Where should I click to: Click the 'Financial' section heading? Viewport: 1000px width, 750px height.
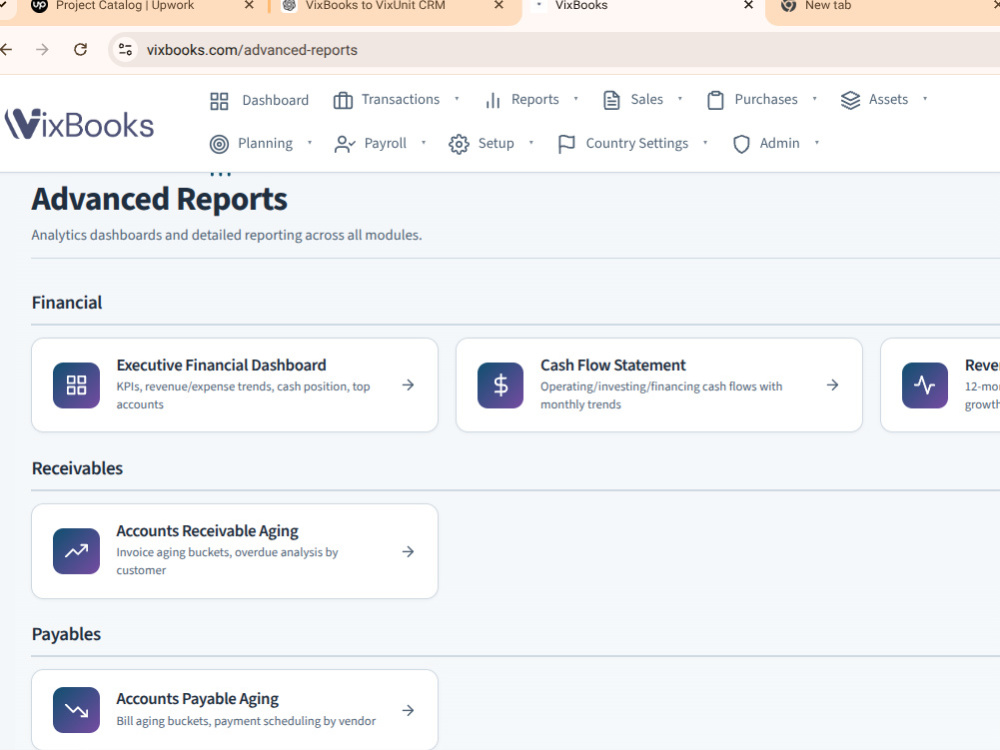(67, 302)
